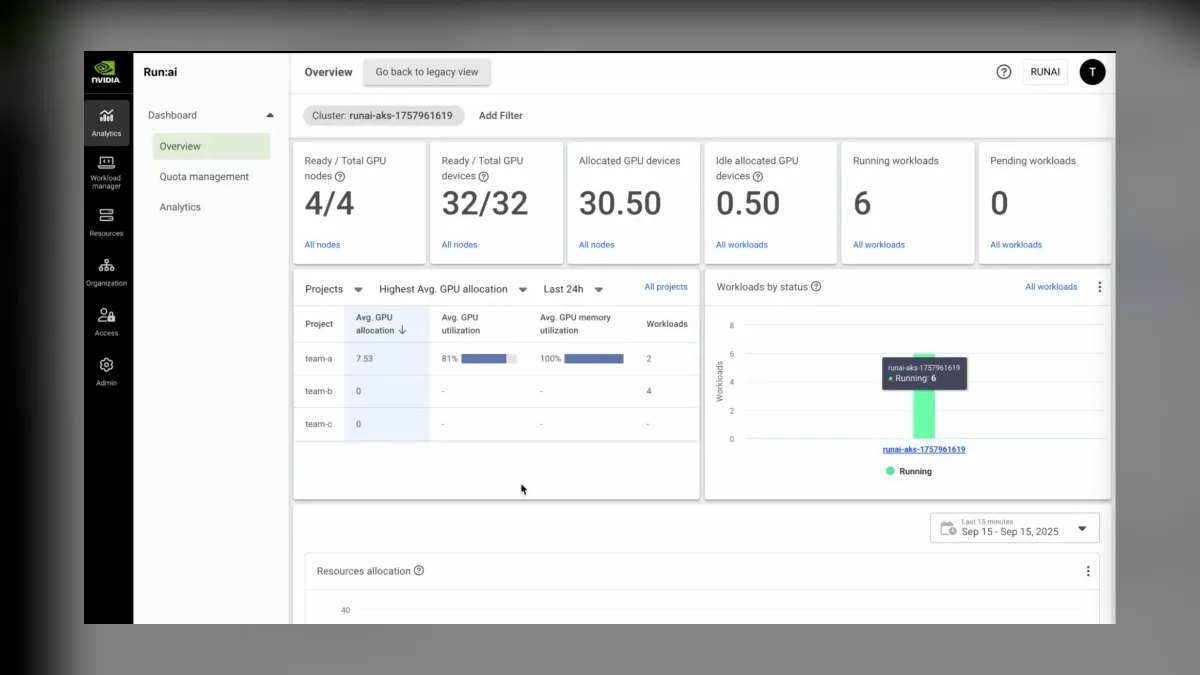Viewport: 1200px width, 675px height.
Task: Click the Project column header
Action: pos(319,324)
